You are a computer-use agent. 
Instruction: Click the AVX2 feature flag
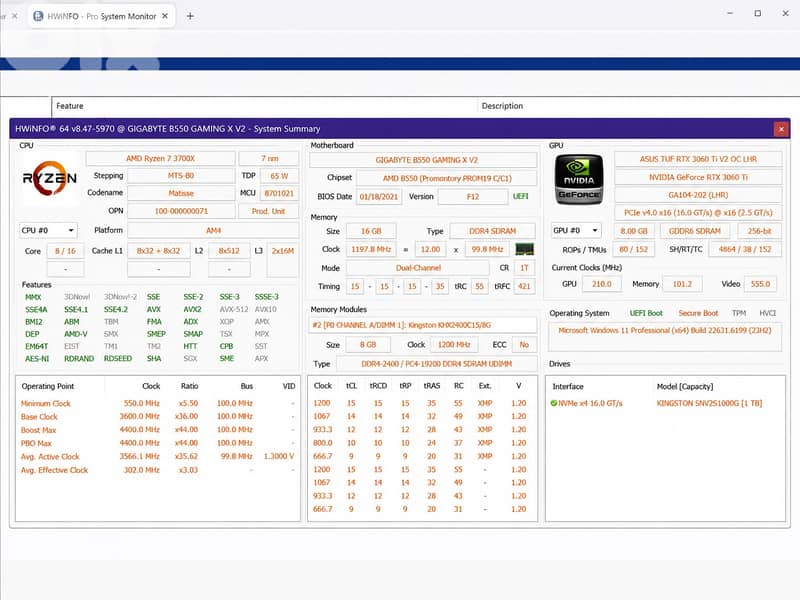192,310
